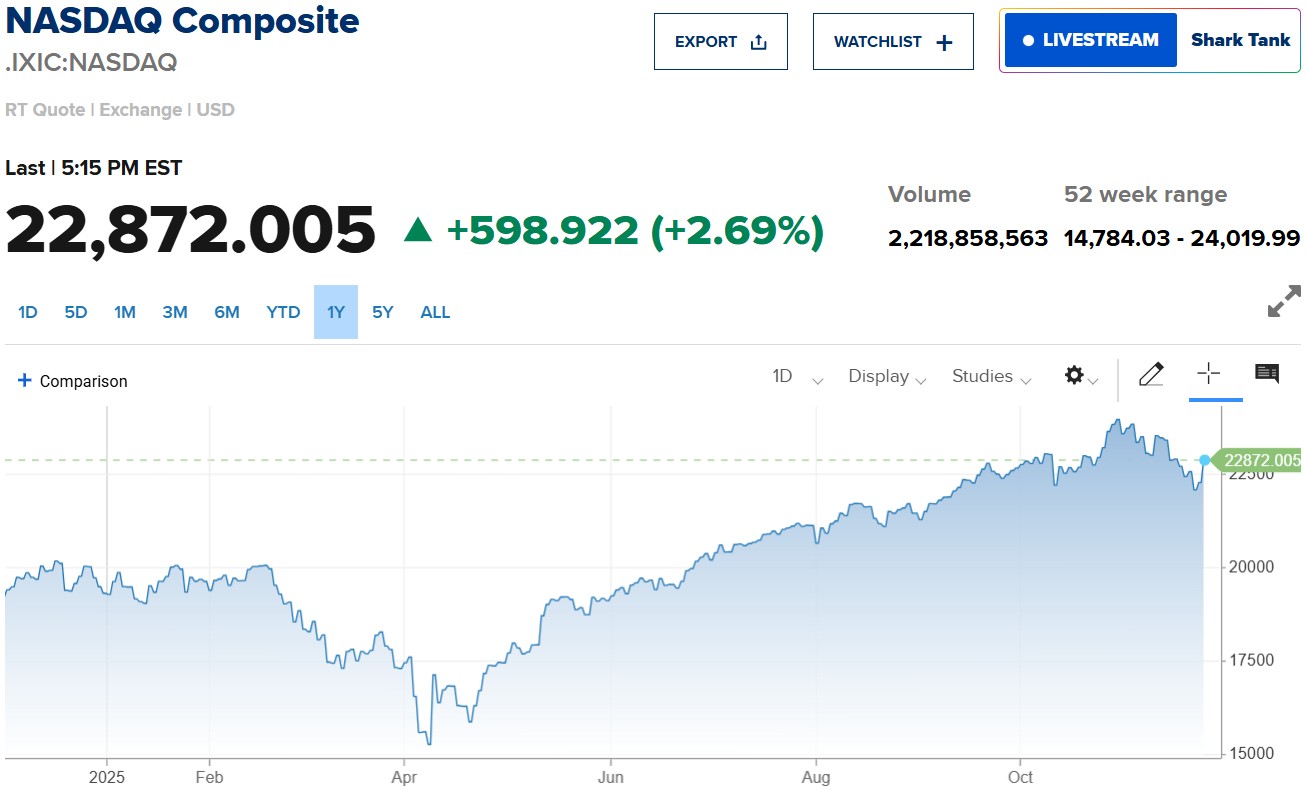Screen dimensions: 1306x790
Task: Toggle the ALL time range on
Action: point(435,312)
